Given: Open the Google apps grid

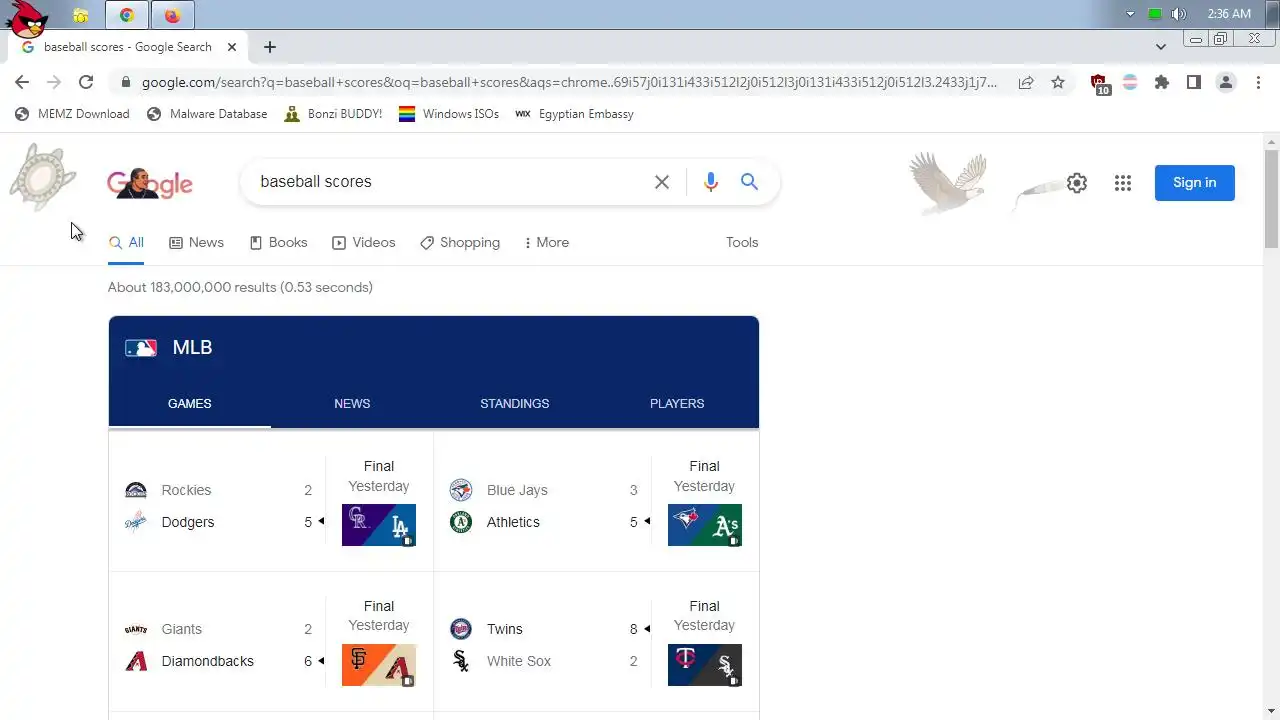Looking at the screenshot, I should click(1123, 183).
